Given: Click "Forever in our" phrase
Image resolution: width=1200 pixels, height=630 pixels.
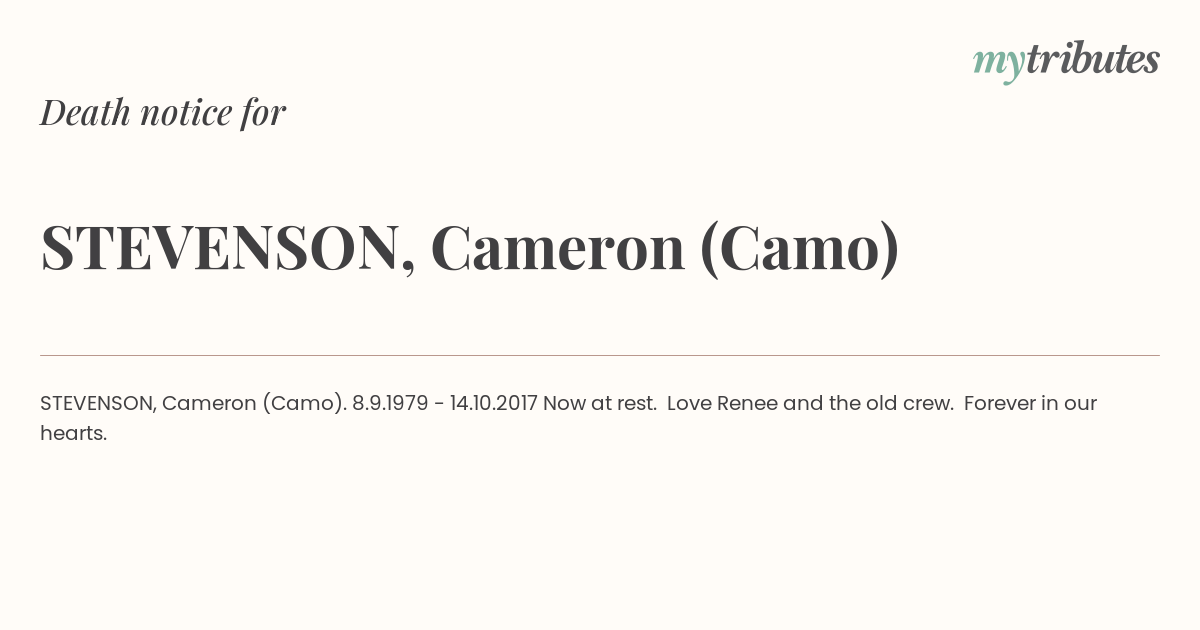Looking at the screenshot, I should click(x=1031, y=403).
